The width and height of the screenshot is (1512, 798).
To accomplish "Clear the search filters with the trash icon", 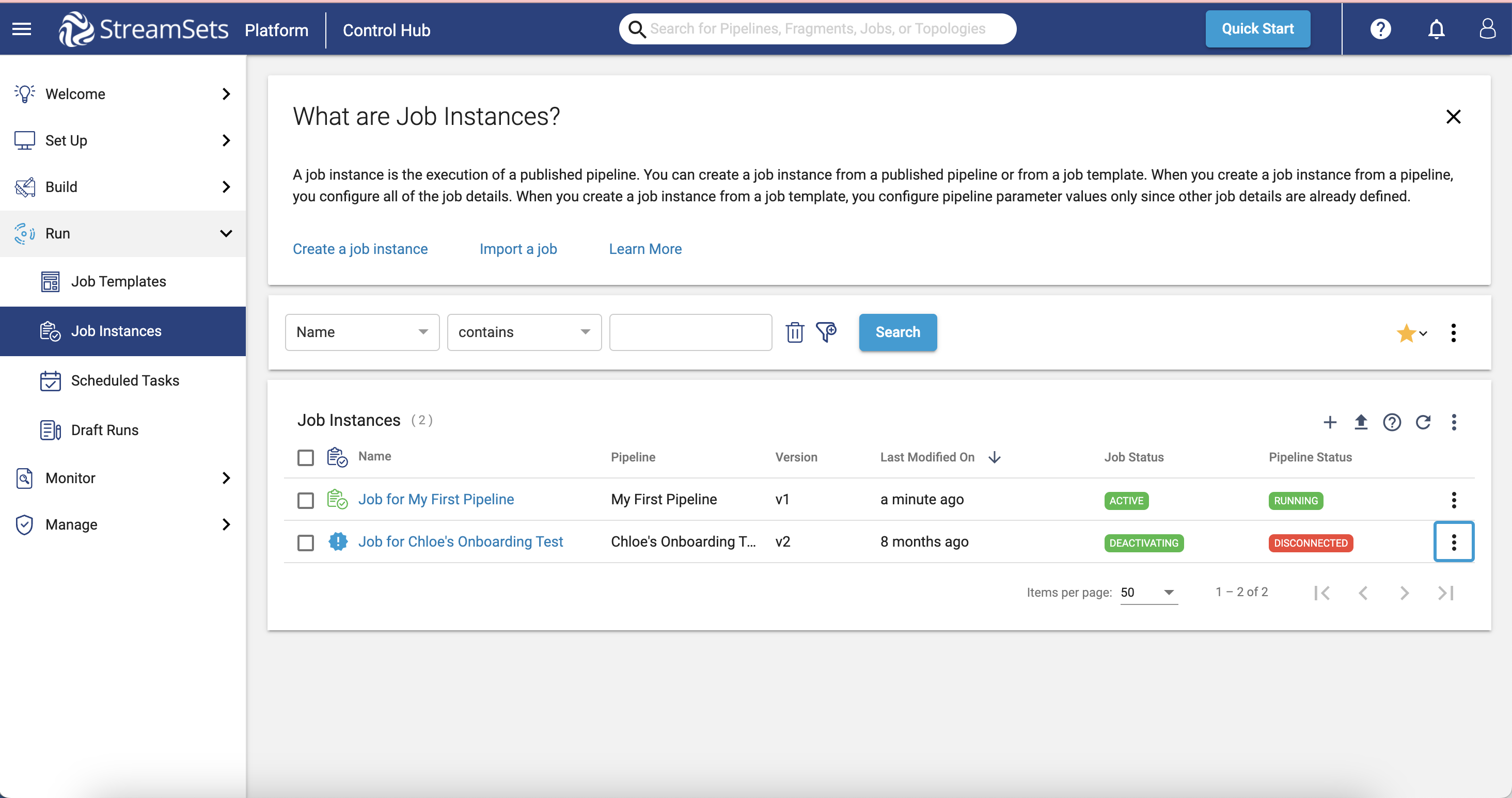I will point(795,332).
